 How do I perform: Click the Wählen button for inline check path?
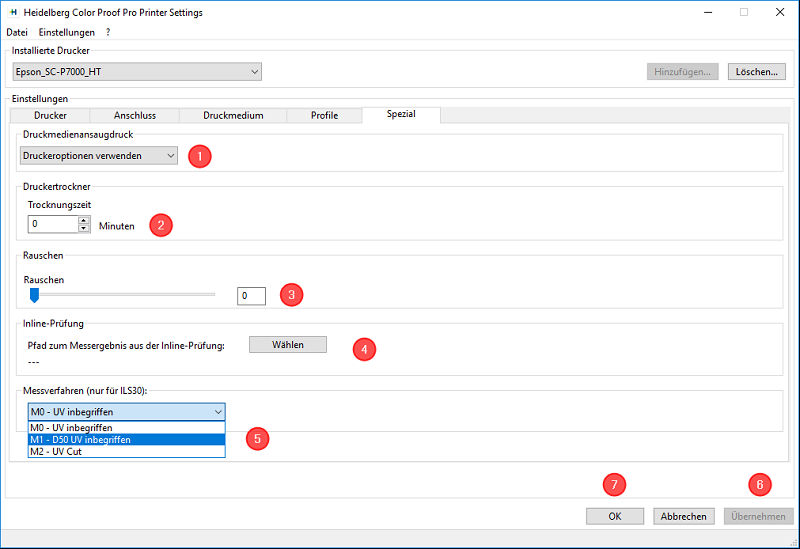point(288,345)
